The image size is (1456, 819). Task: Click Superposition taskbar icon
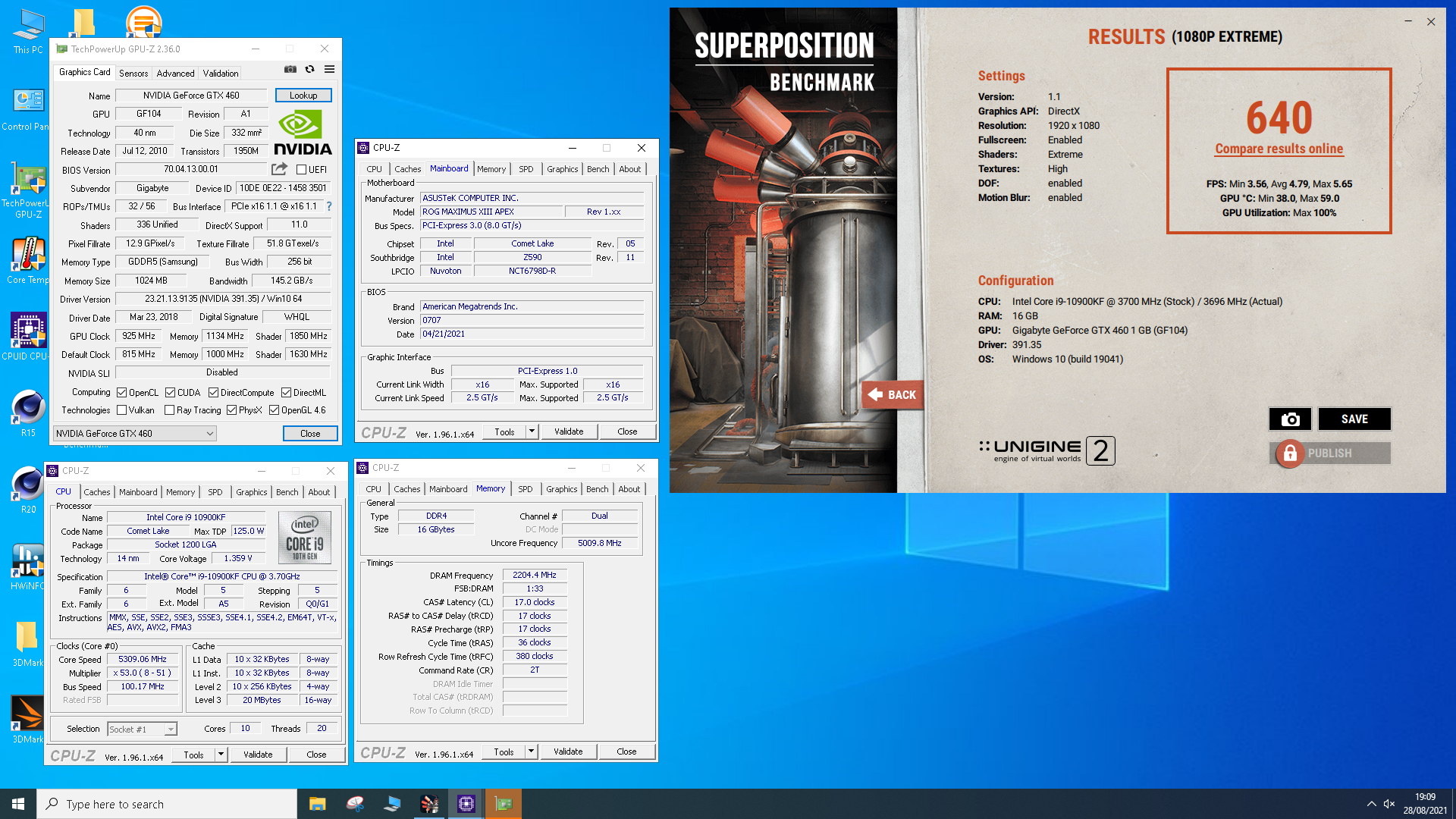(x=429, y=804)
